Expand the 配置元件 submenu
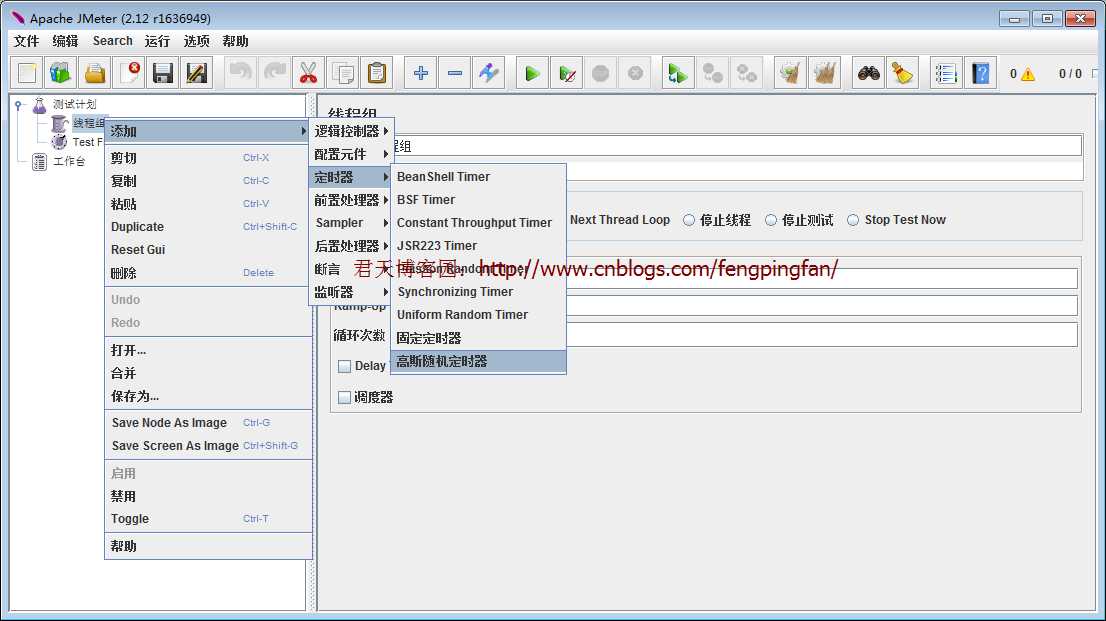 coord(351,154)
